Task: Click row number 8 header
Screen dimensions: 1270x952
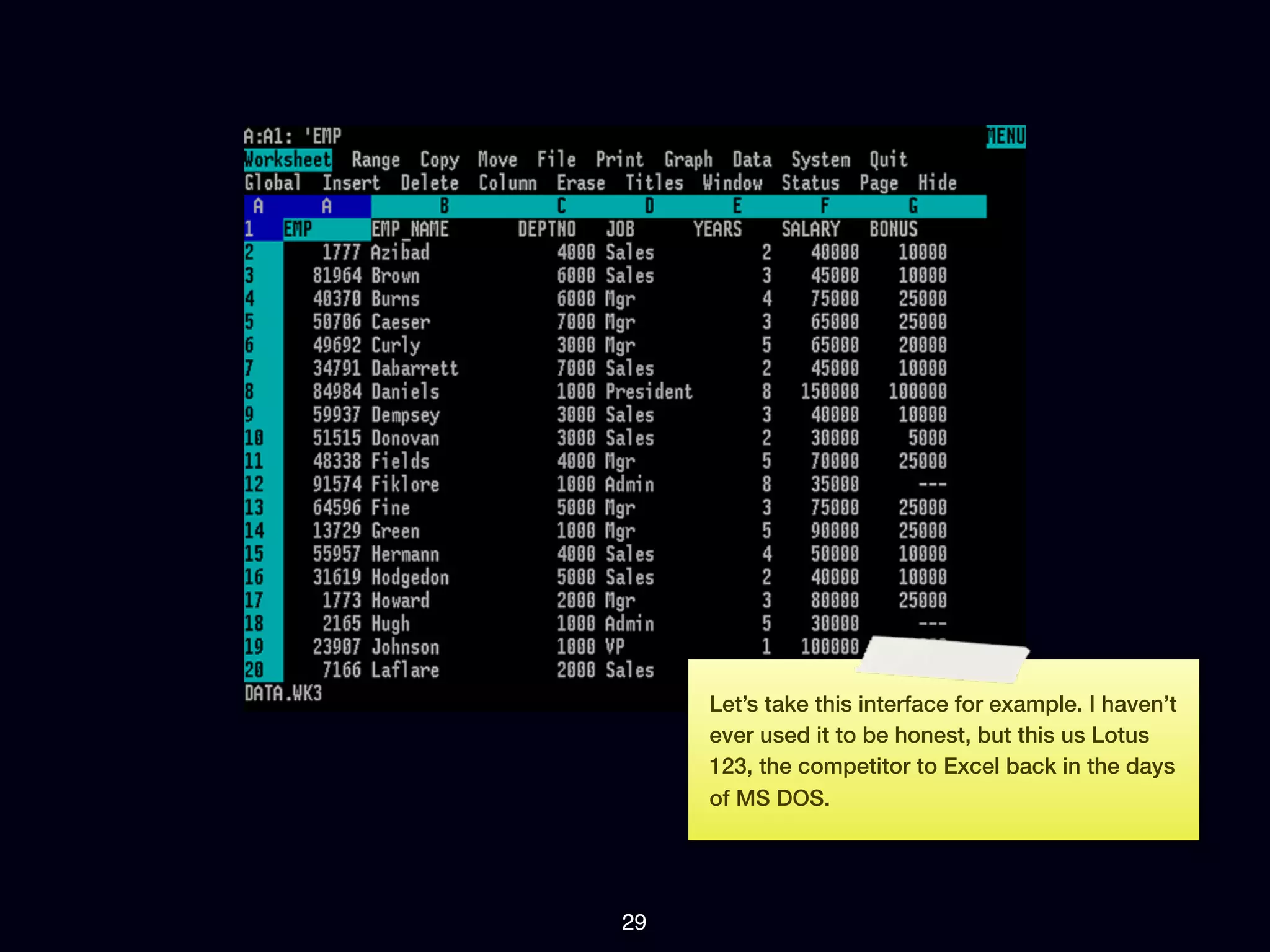Action: 264,392
